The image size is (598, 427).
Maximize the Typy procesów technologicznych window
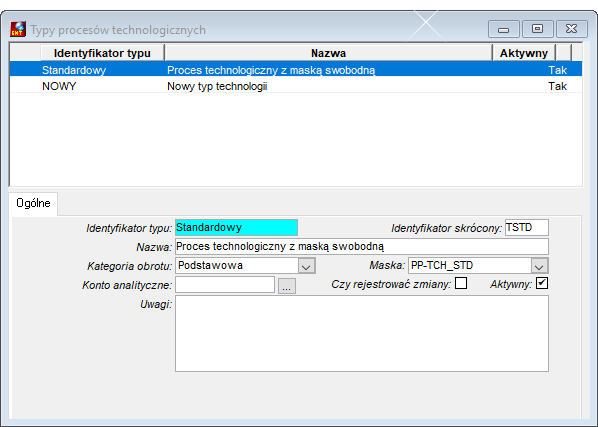537,29
